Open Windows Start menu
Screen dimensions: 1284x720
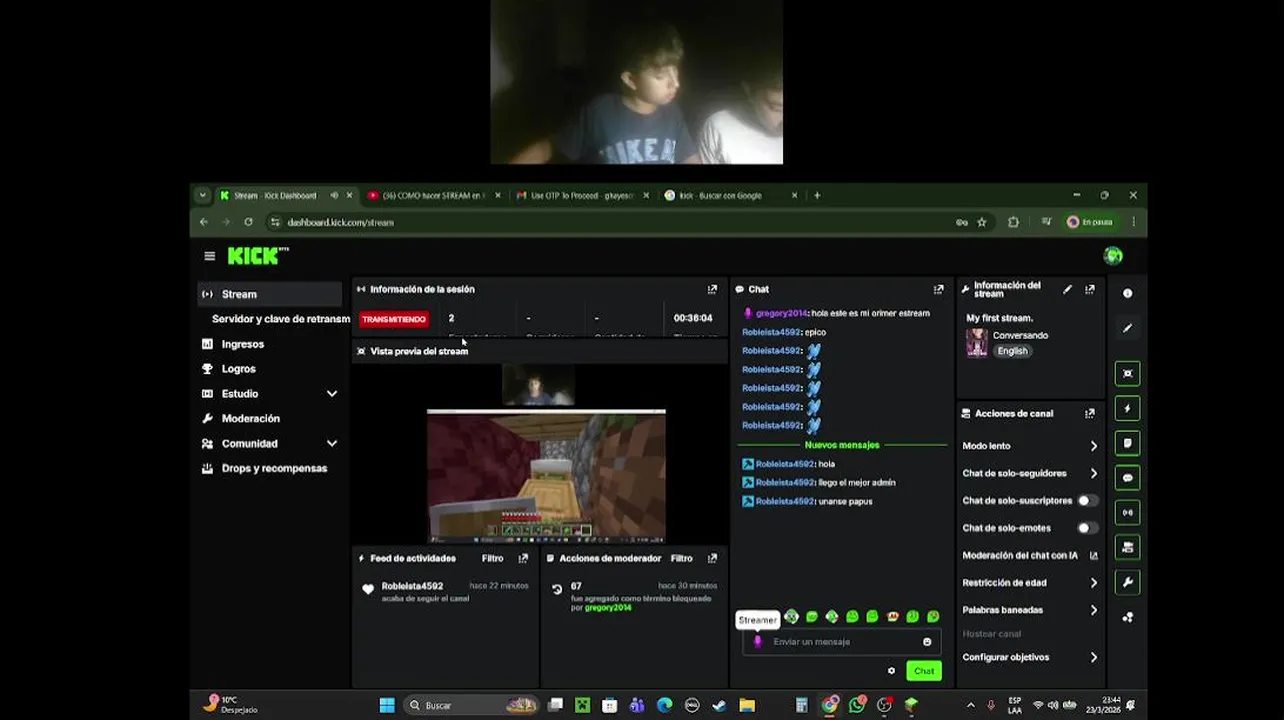coord(387,705)
